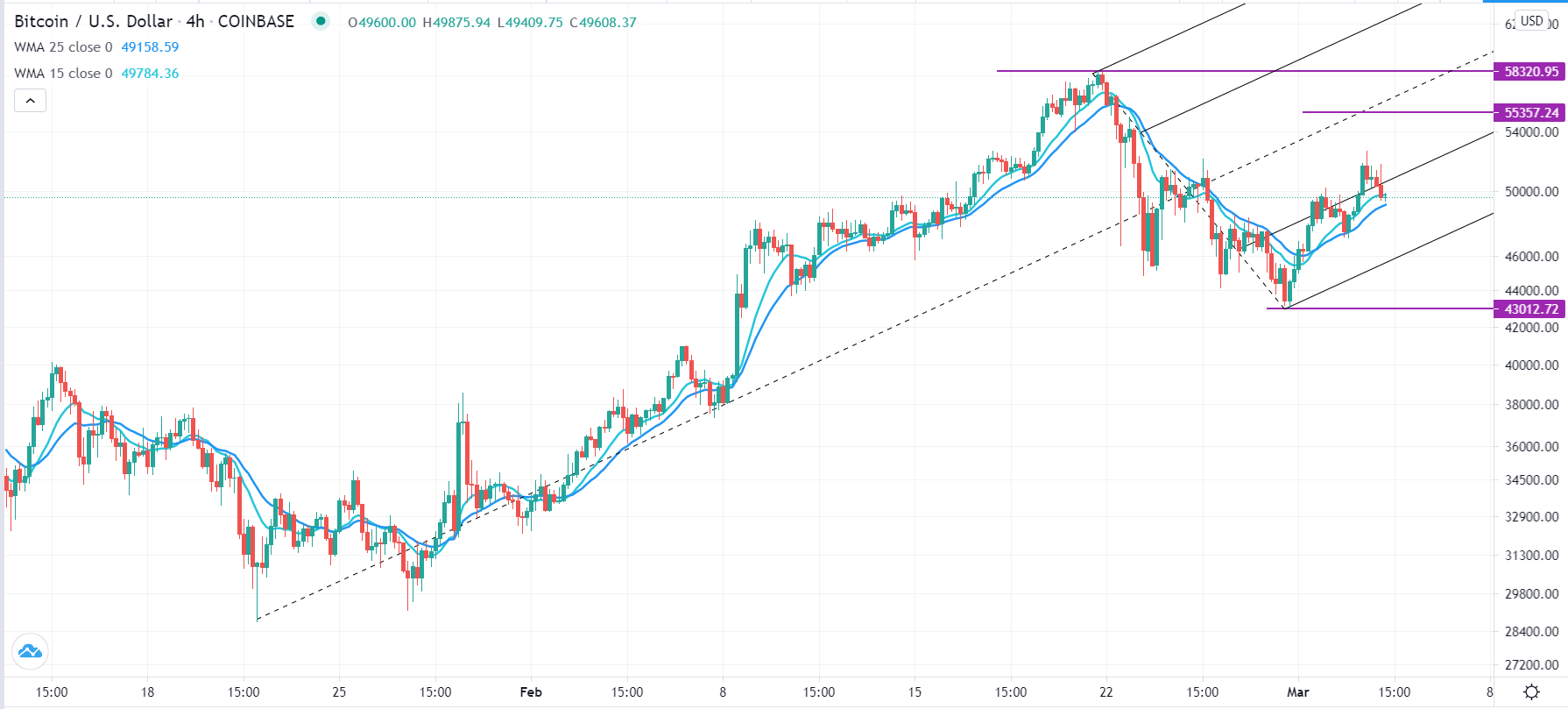Click the market status green dot indicator
This screenshot has width=1568, height=709.
[x=321, y=21]
